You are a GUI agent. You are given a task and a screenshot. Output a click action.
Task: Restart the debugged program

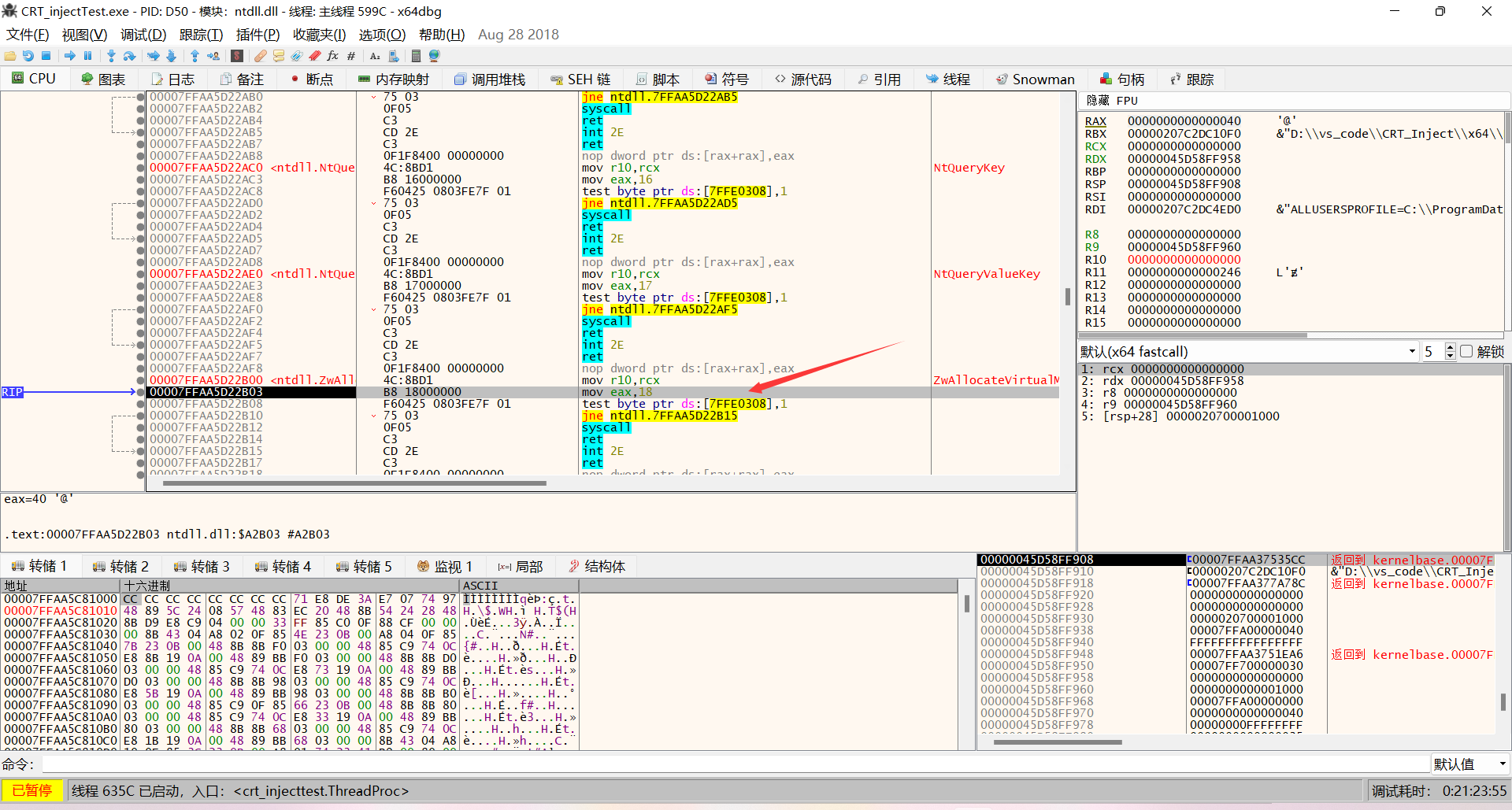(x=28, y=56)
